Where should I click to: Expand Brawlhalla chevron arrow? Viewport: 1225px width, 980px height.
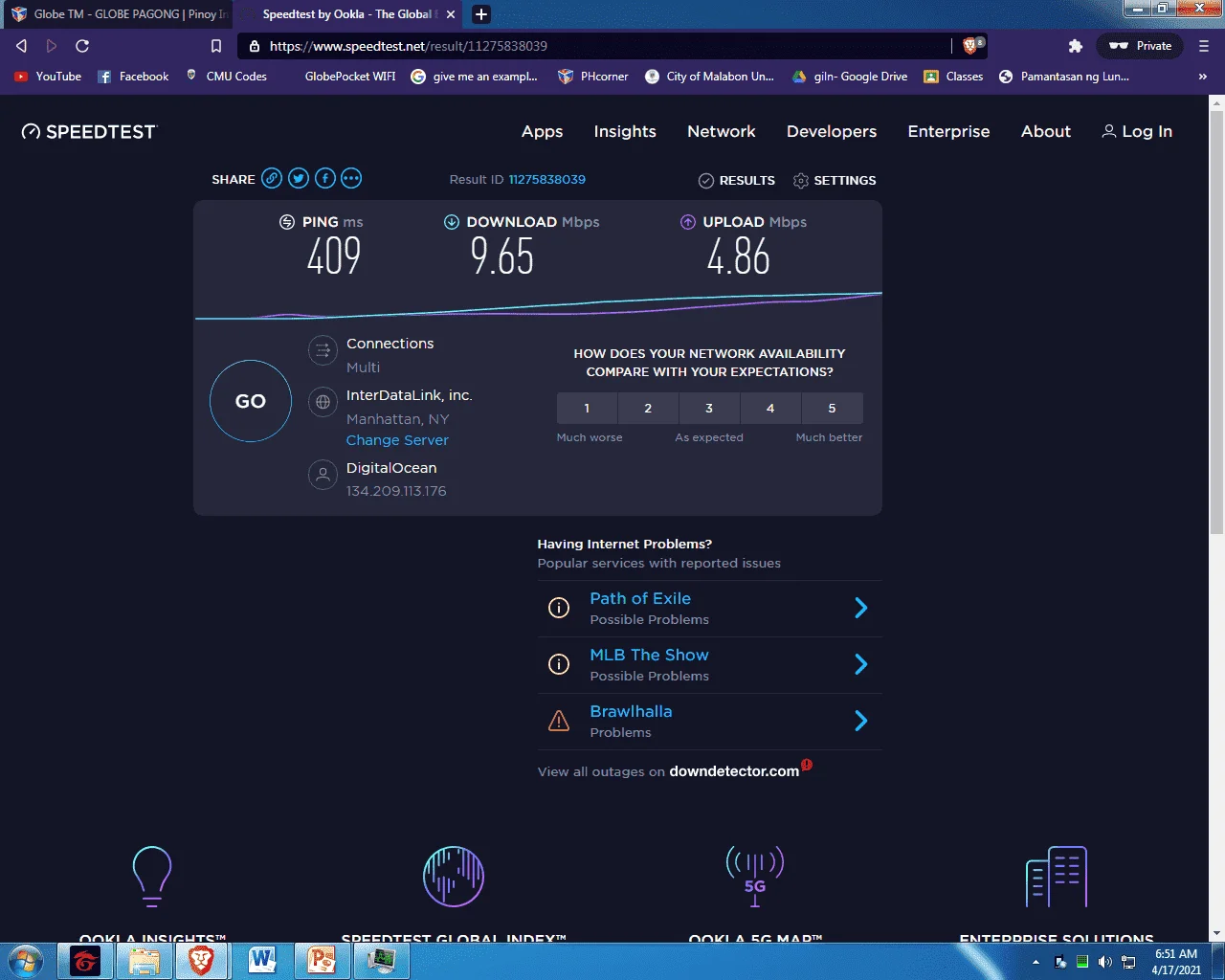click(860, 721)
